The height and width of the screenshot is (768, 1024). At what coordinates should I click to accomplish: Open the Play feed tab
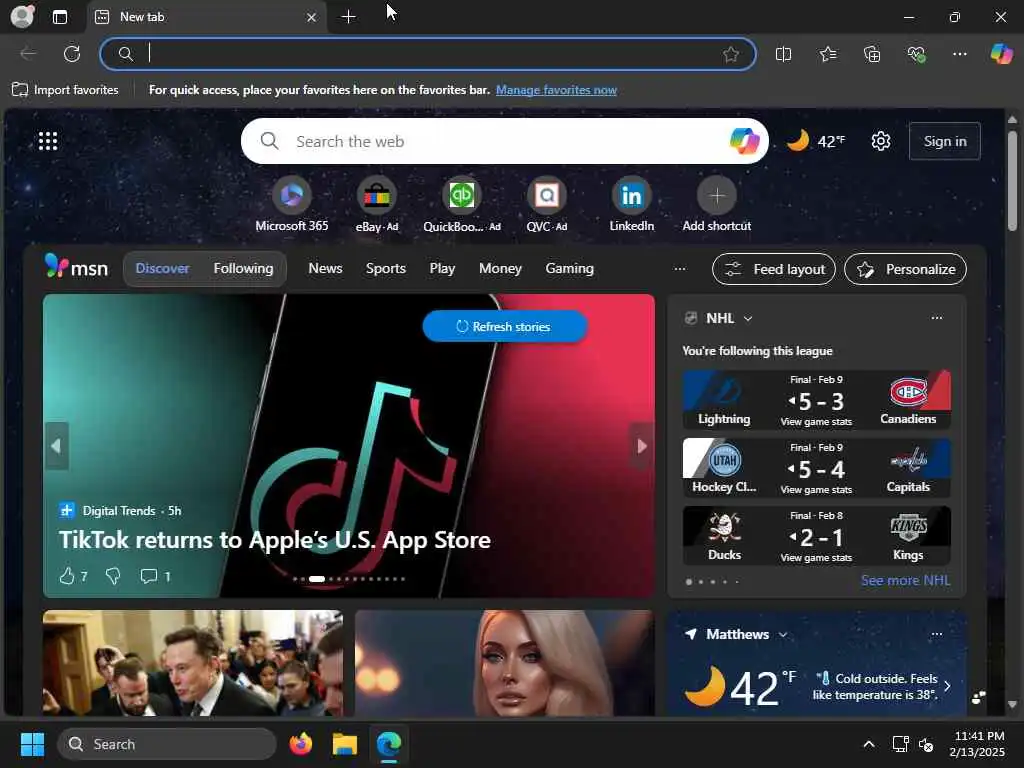[442, 268]
